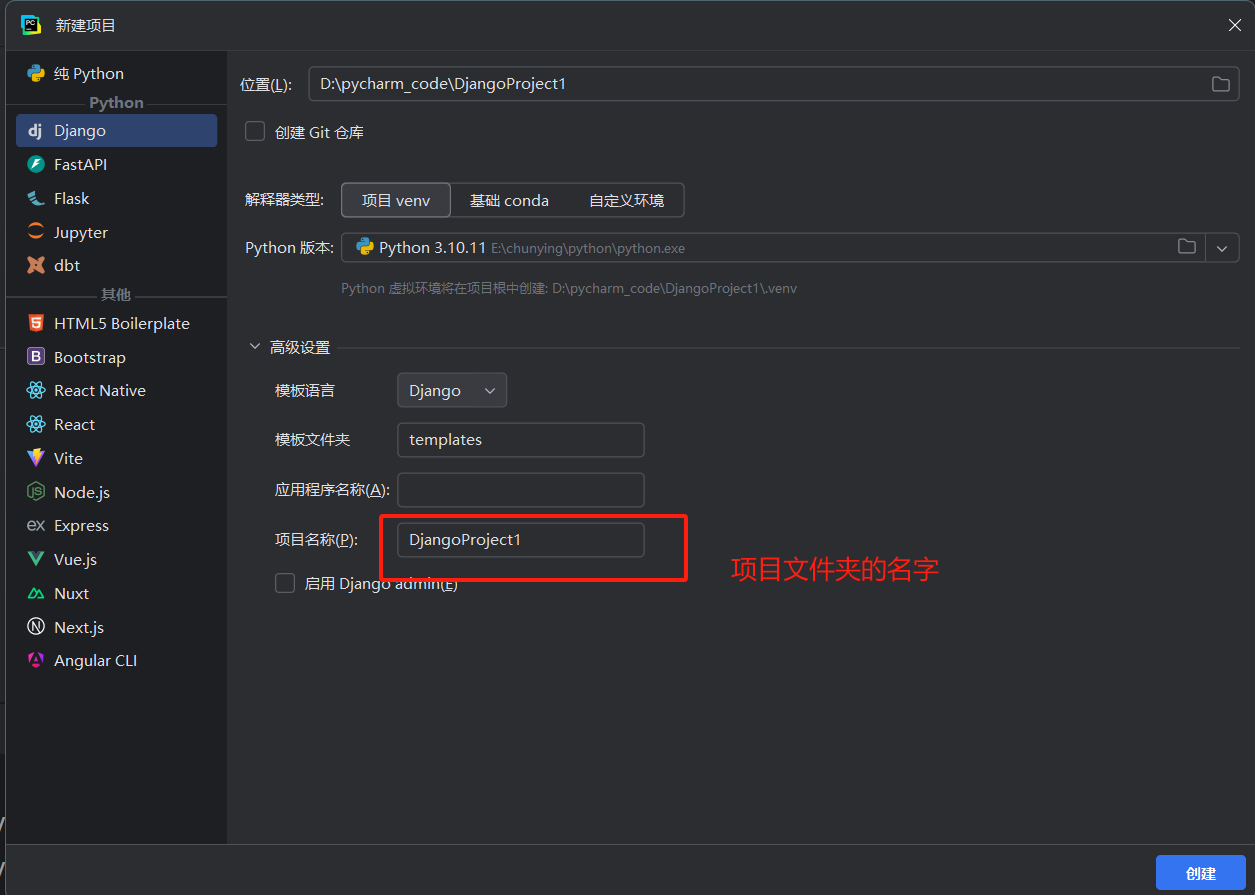
Task: Switch to the 基础 conda interpreter tab
Action: 509,200
